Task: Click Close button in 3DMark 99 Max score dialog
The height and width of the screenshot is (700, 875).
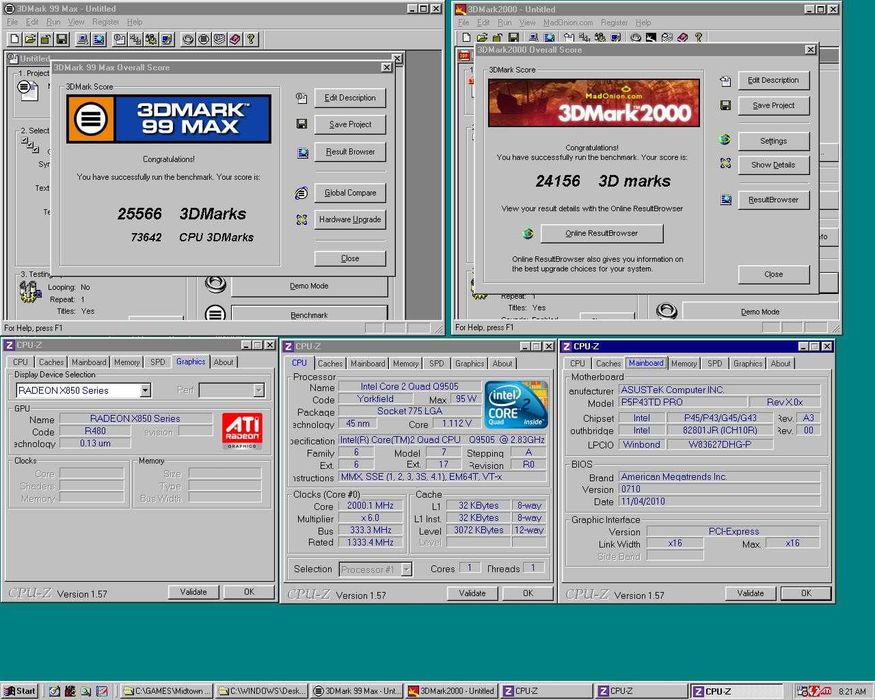Action: (x=350, y=258)
